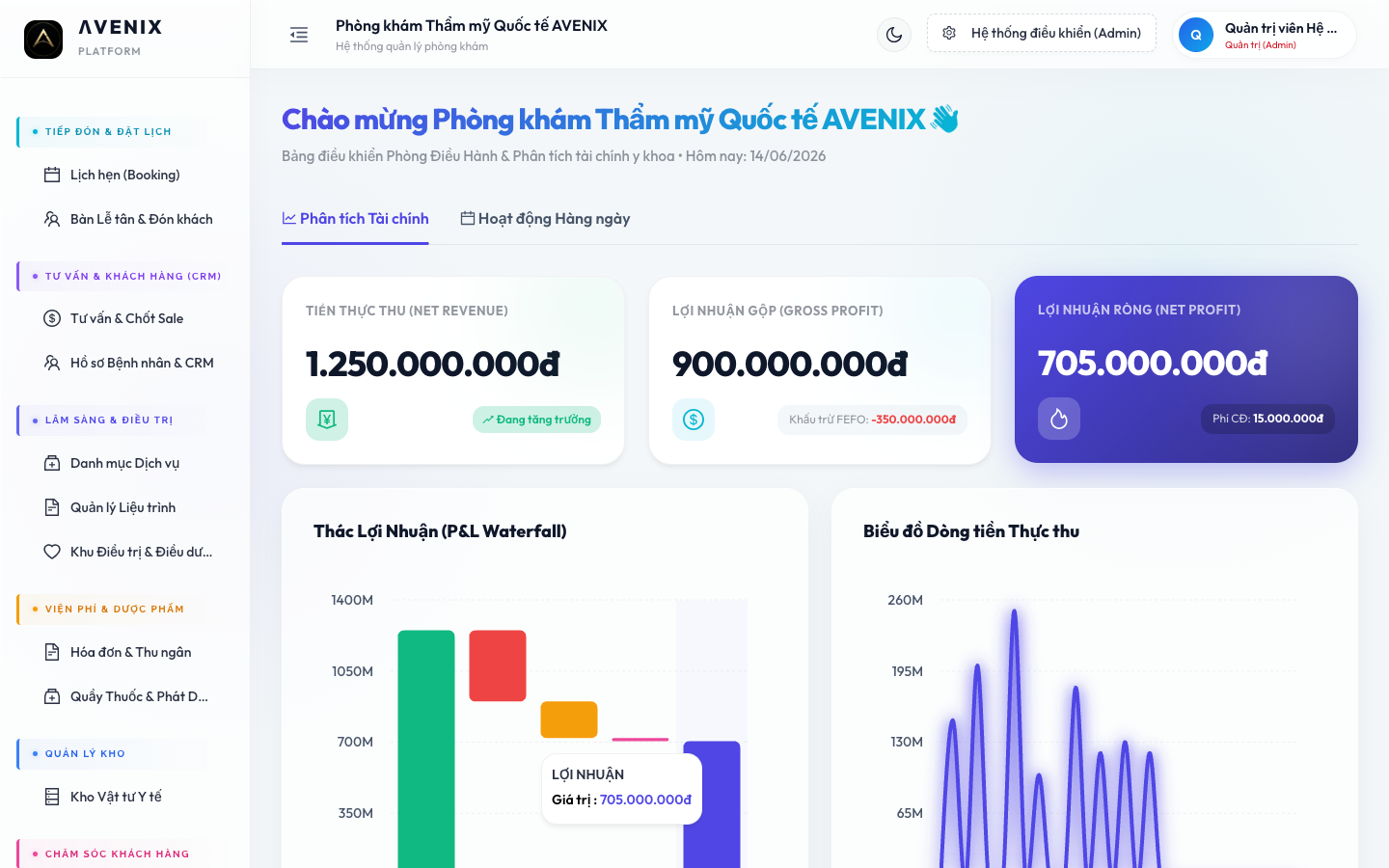Click the calendar icon beside Lịch hẹn (Booking)
1389x868 pixels.
click(x=52, y=175)
